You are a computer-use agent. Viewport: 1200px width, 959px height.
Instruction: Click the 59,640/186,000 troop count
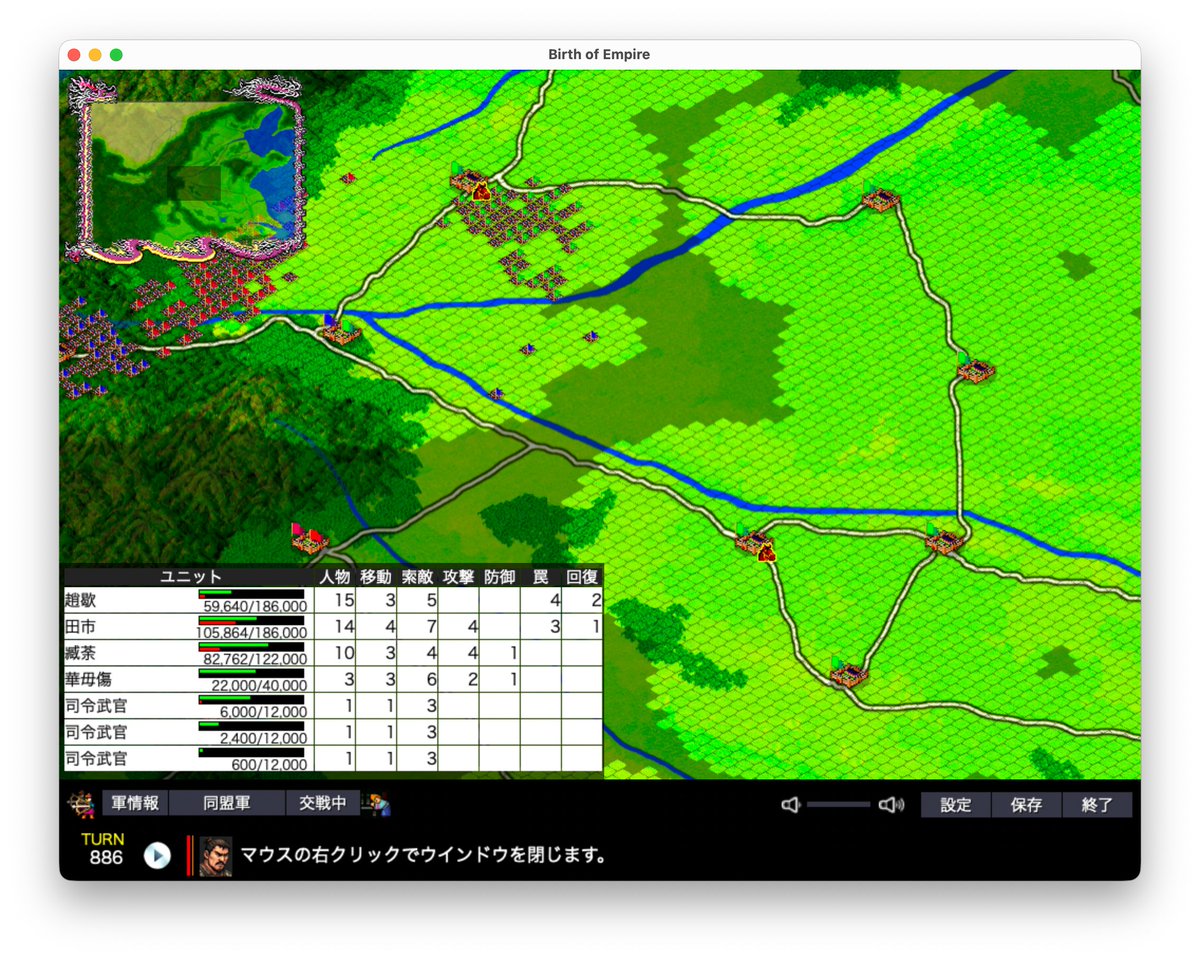pyautogui.click(x=255, y=606)
